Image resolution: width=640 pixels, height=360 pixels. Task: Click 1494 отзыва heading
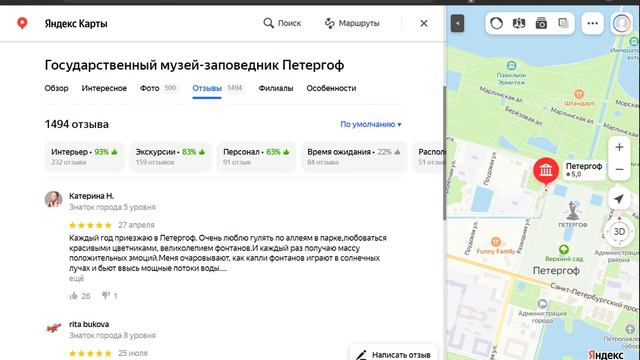(x=77, y=124)
